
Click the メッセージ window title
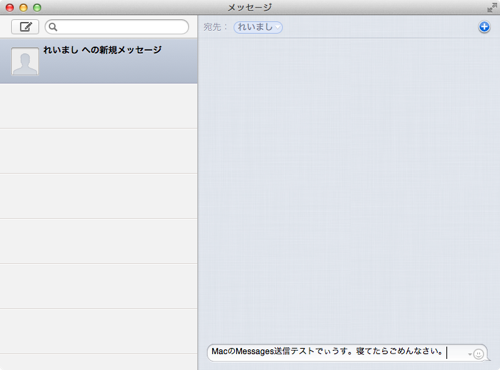(x=250, y=7)
